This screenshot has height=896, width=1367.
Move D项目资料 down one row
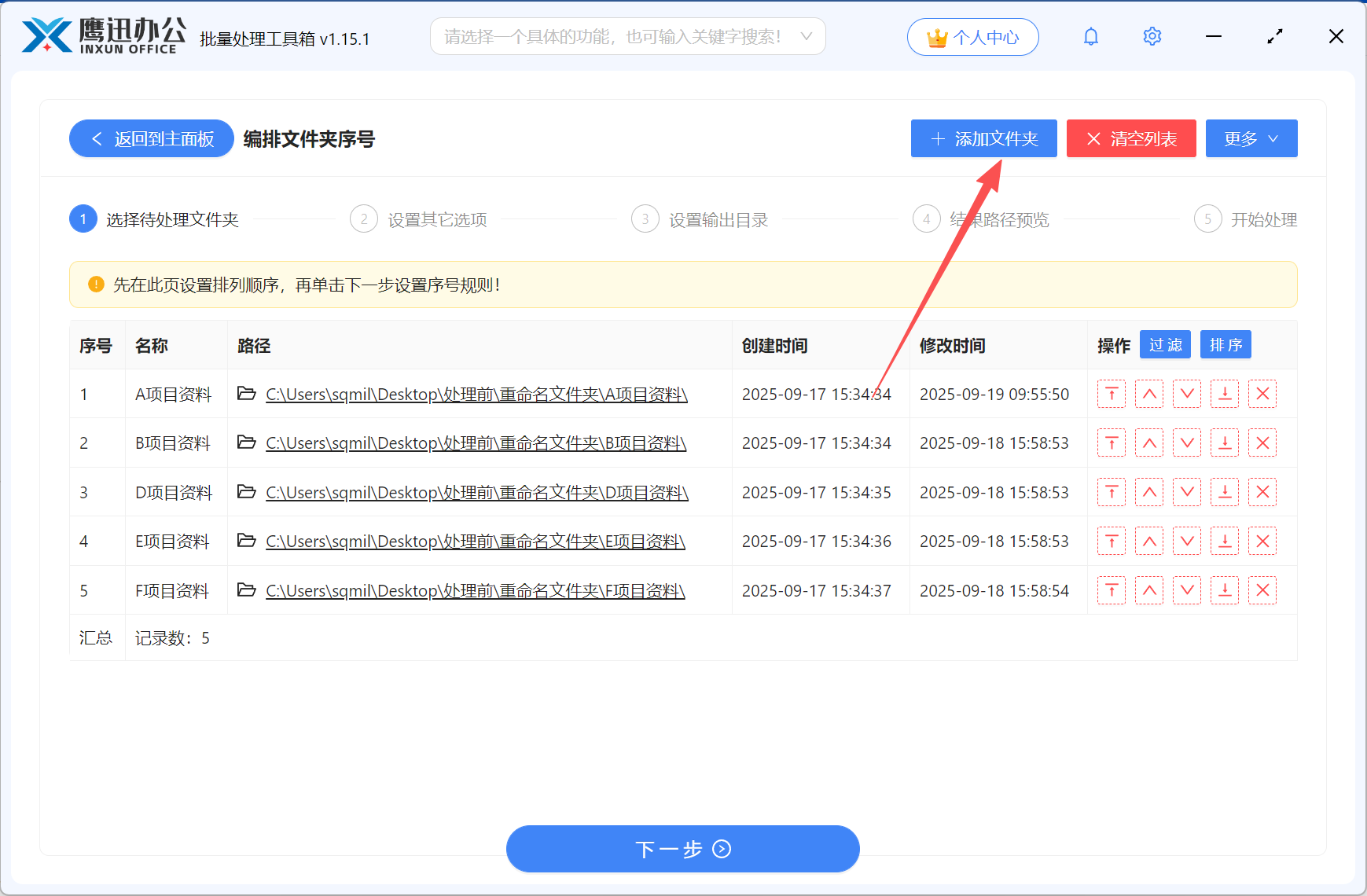pos(1186,492)
